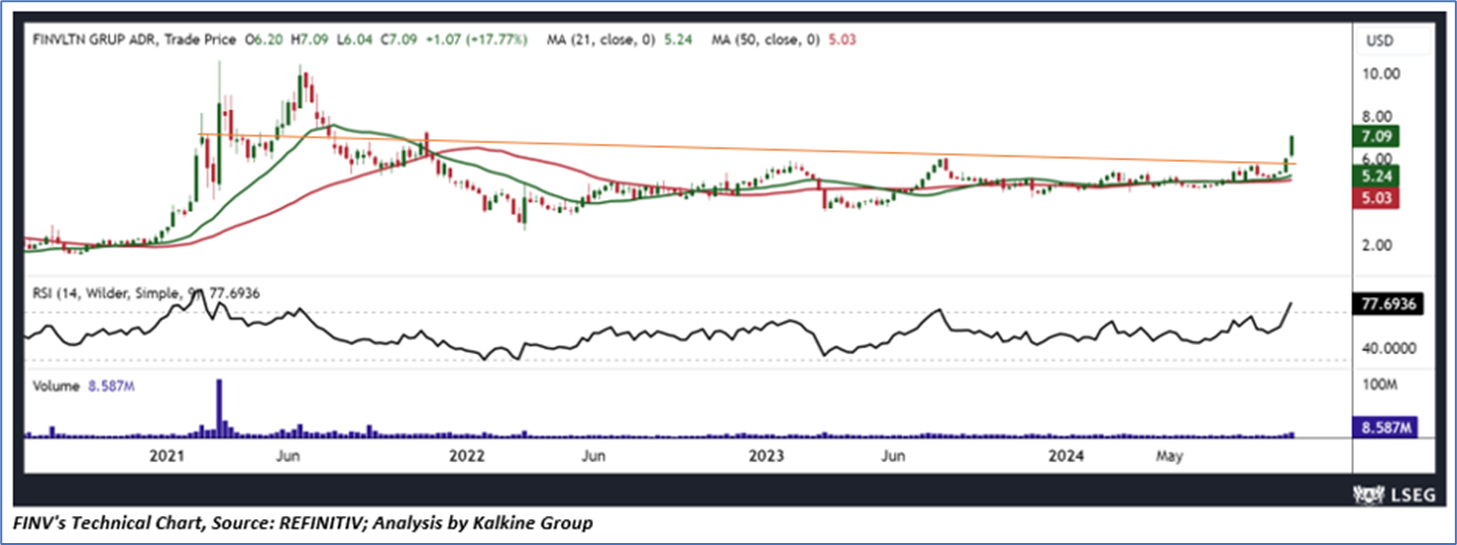The height and width of the screenshot is (545, 1457).
Task: Click the 2021 time axis label
Action: click(x=166, y=457)
